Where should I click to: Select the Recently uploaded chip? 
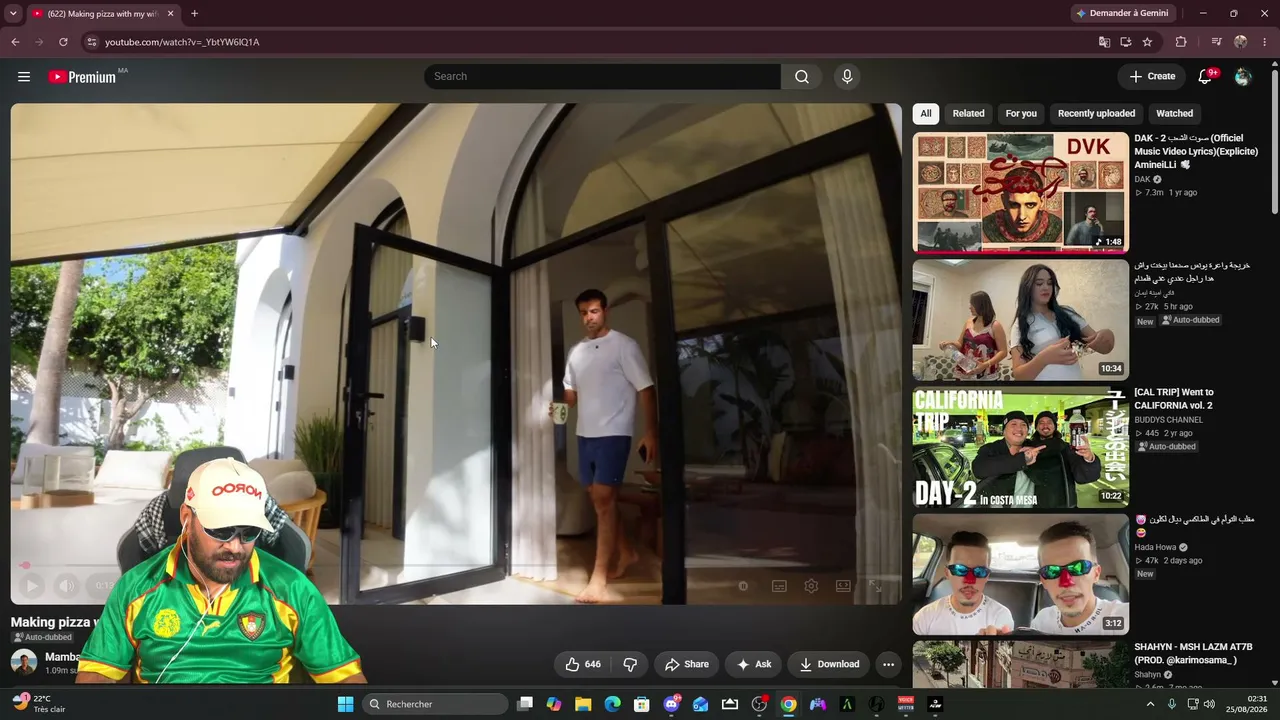[1096, 113]
